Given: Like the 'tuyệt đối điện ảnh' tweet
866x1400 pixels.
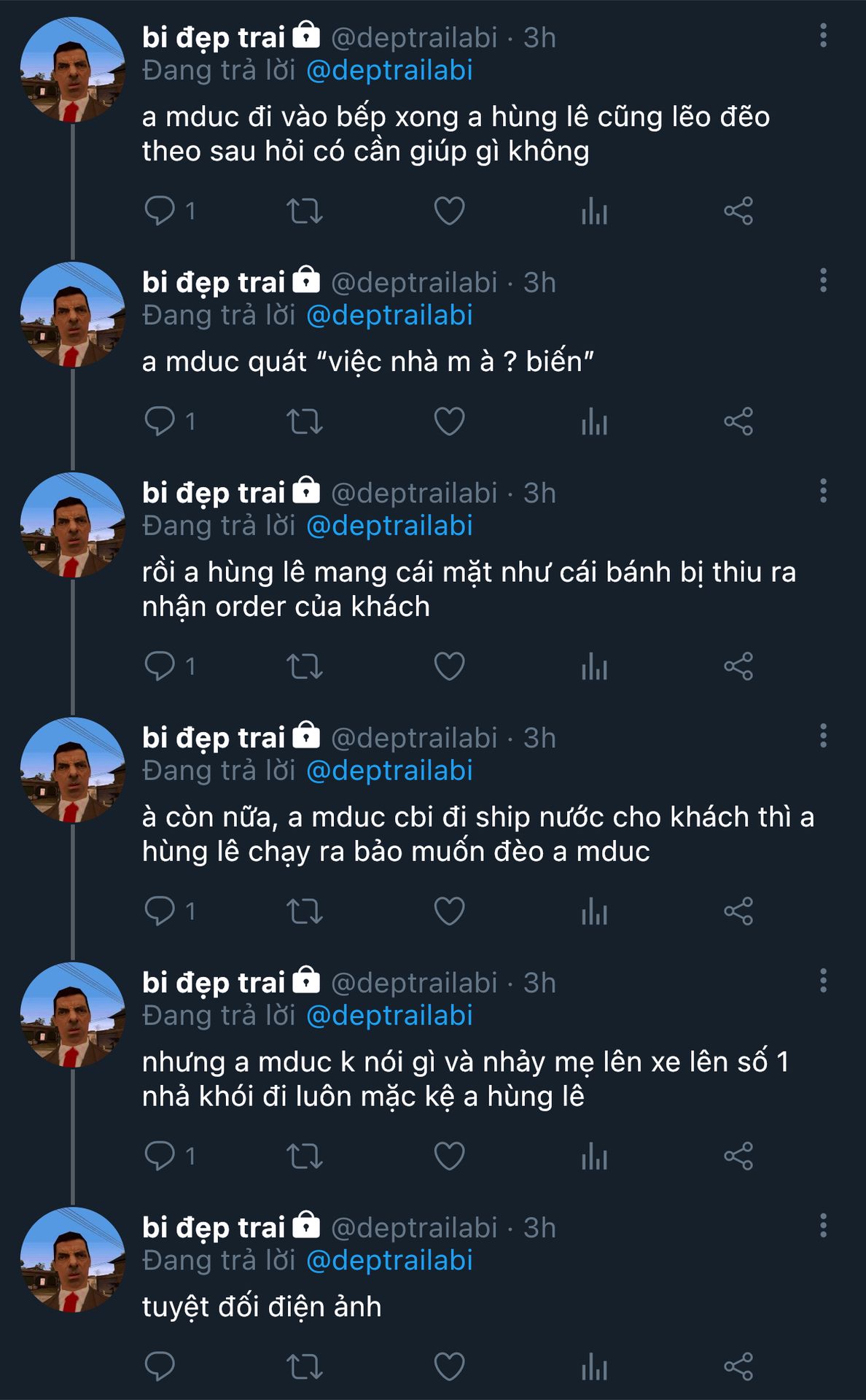Looking at the screenshot, I should tap(449, 1366).
